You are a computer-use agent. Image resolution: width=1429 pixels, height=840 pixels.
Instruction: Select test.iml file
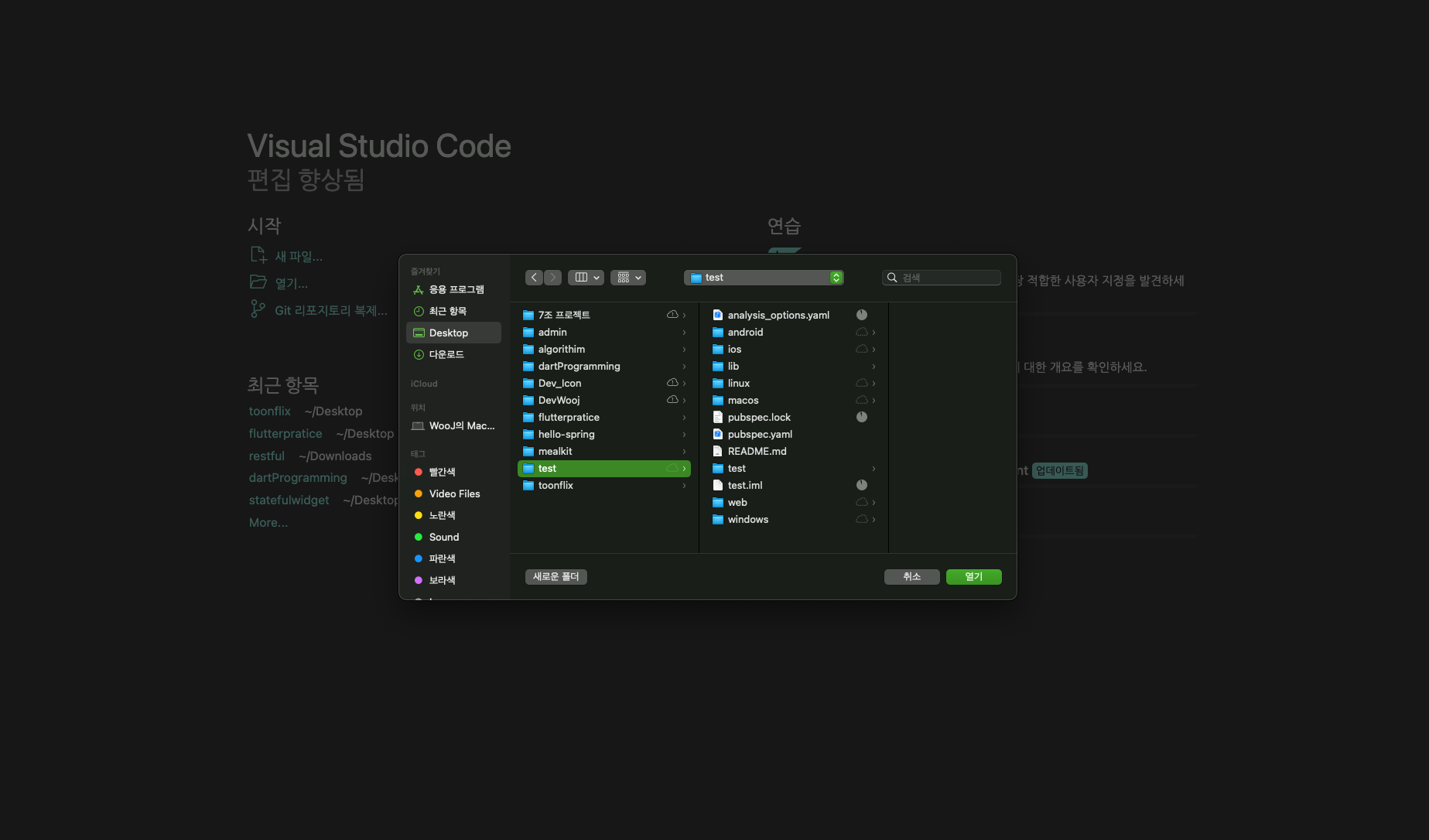794,485
